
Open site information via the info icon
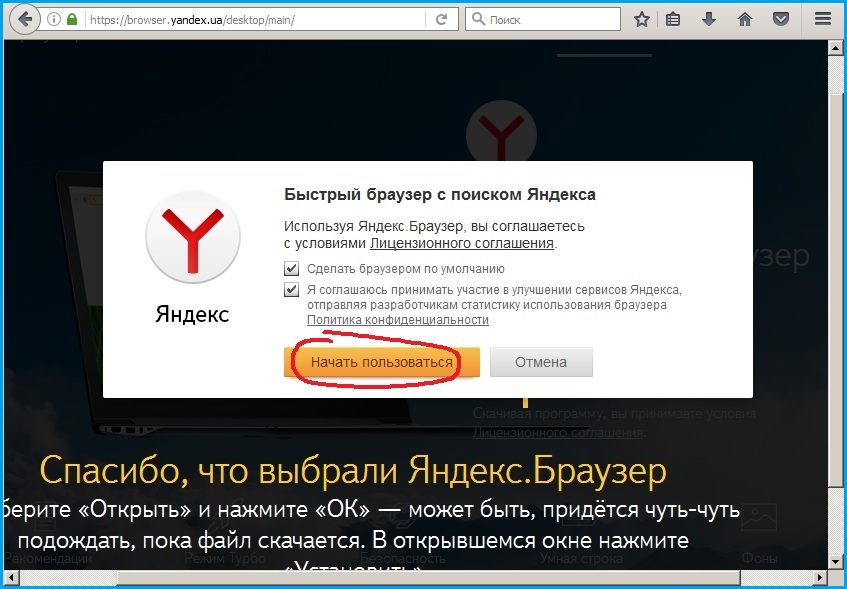tap(53, 19)
